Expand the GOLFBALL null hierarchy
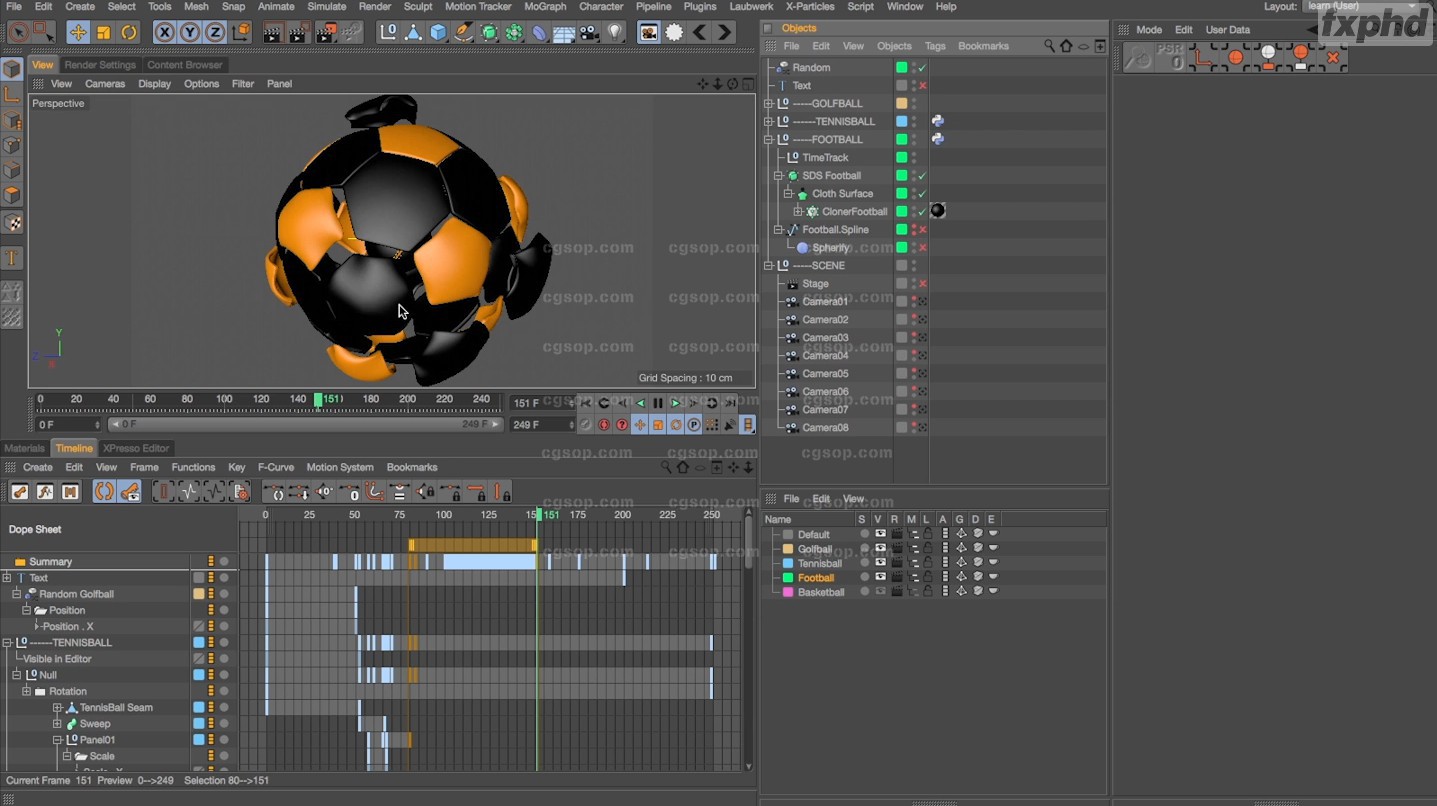The image size is (1437, 806). click(x=768, y=104)
